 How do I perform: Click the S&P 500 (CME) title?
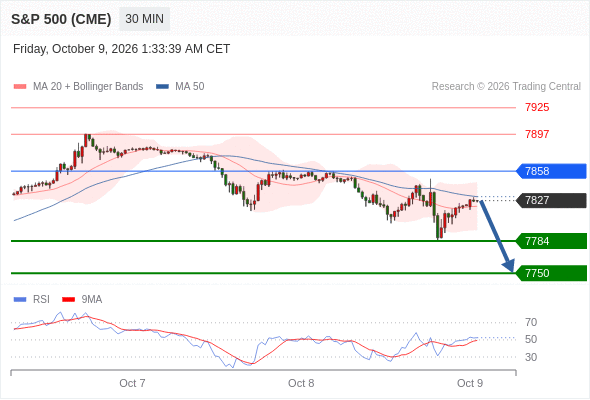61,19
